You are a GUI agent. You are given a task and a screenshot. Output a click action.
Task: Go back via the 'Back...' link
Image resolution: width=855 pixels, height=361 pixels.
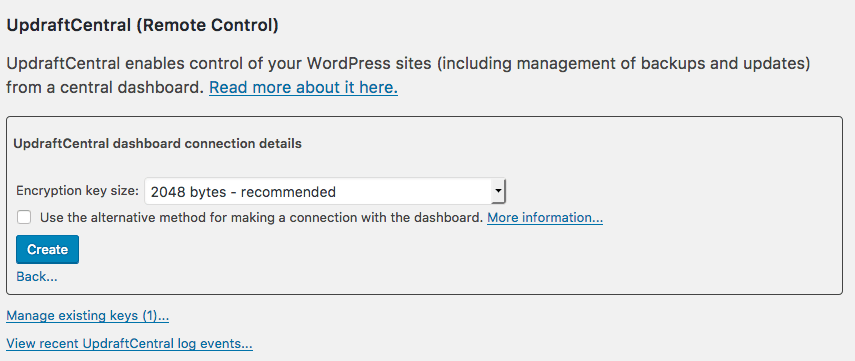click(x=37, y=276)
